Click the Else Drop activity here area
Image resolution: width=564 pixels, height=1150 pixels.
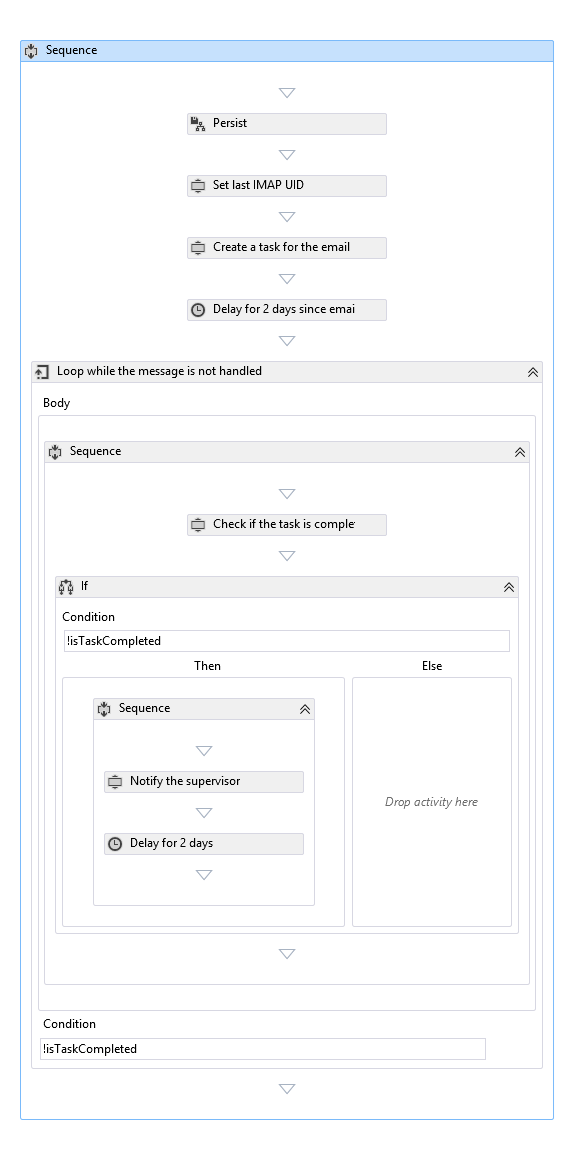click(432, 802)
